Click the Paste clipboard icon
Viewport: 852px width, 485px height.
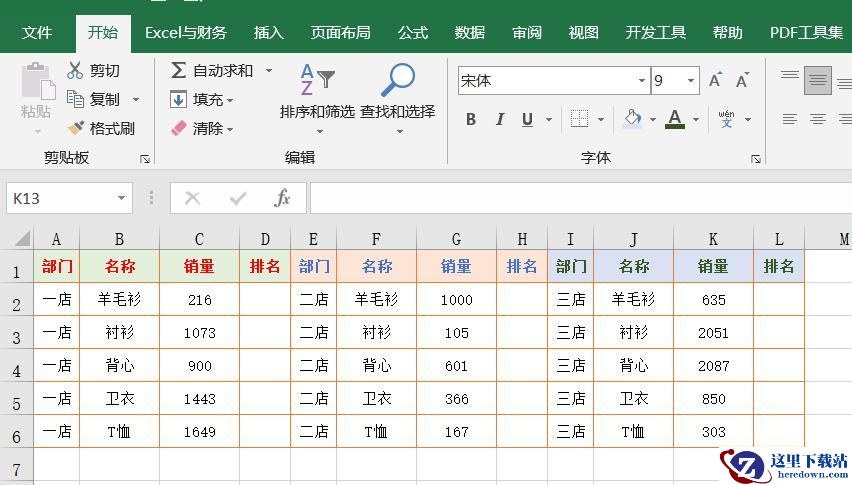tap(37, 81)
